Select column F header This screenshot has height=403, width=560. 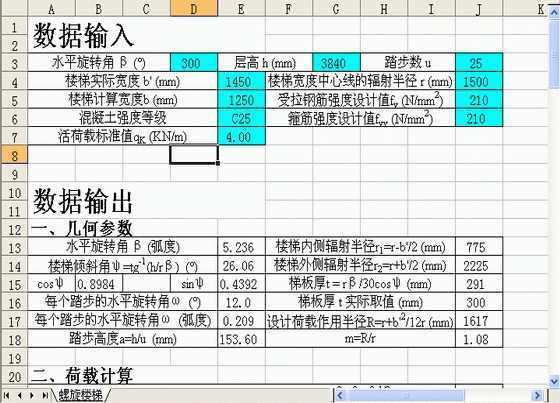289,9
